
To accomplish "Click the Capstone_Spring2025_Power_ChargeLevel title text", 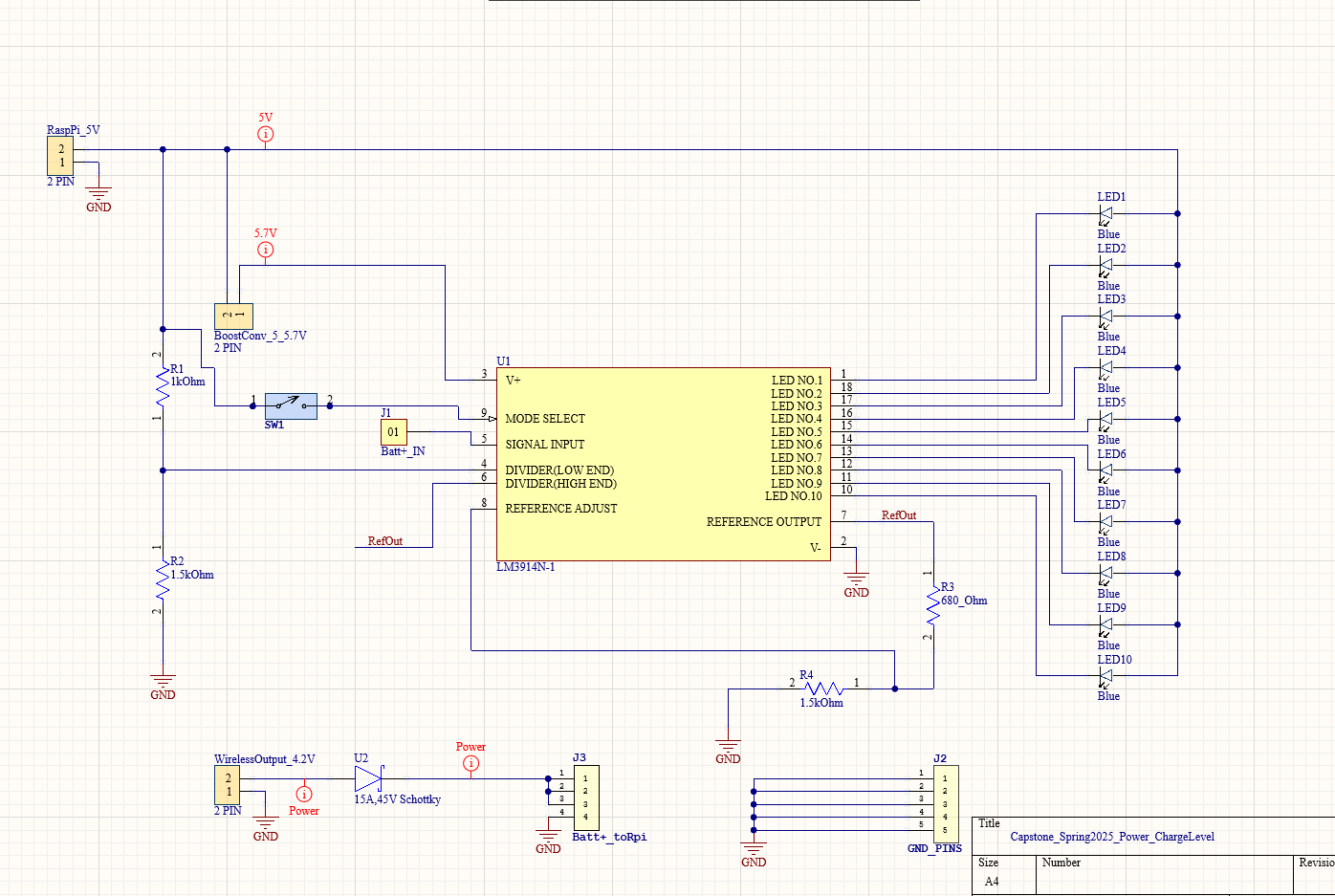I will tap(1112, 837).
